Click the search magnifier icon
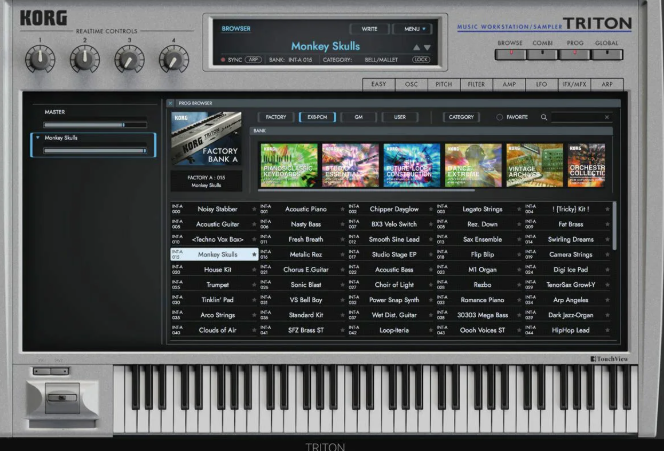Image resolution: width=664 pixels, height=451 pixels. (544, 117)
